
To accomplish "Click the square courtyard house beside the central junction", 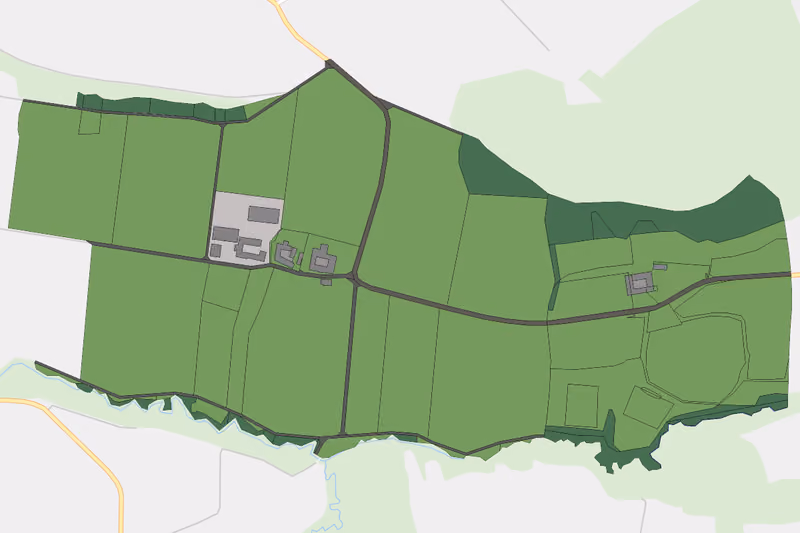I will [322, 259].
